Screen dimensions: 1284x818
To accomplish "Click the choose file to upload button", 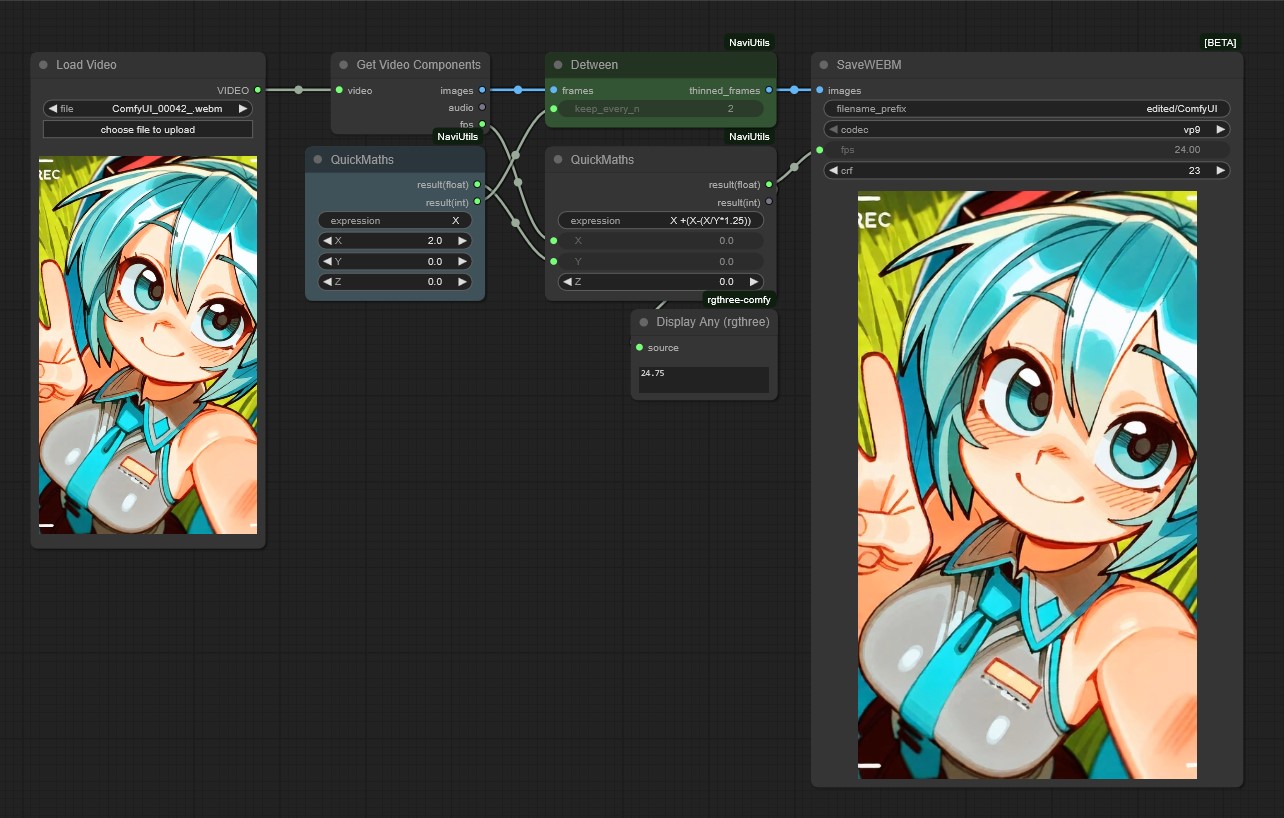I will 148,130.
